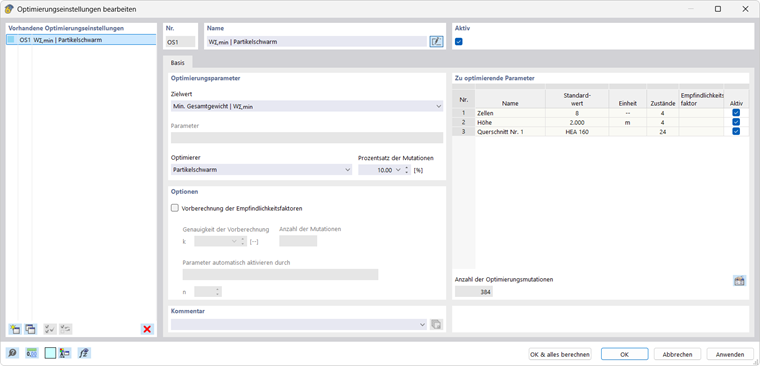The image size is (760, 366).
Task: Click the invert selection icon
Action: (65, 329)
